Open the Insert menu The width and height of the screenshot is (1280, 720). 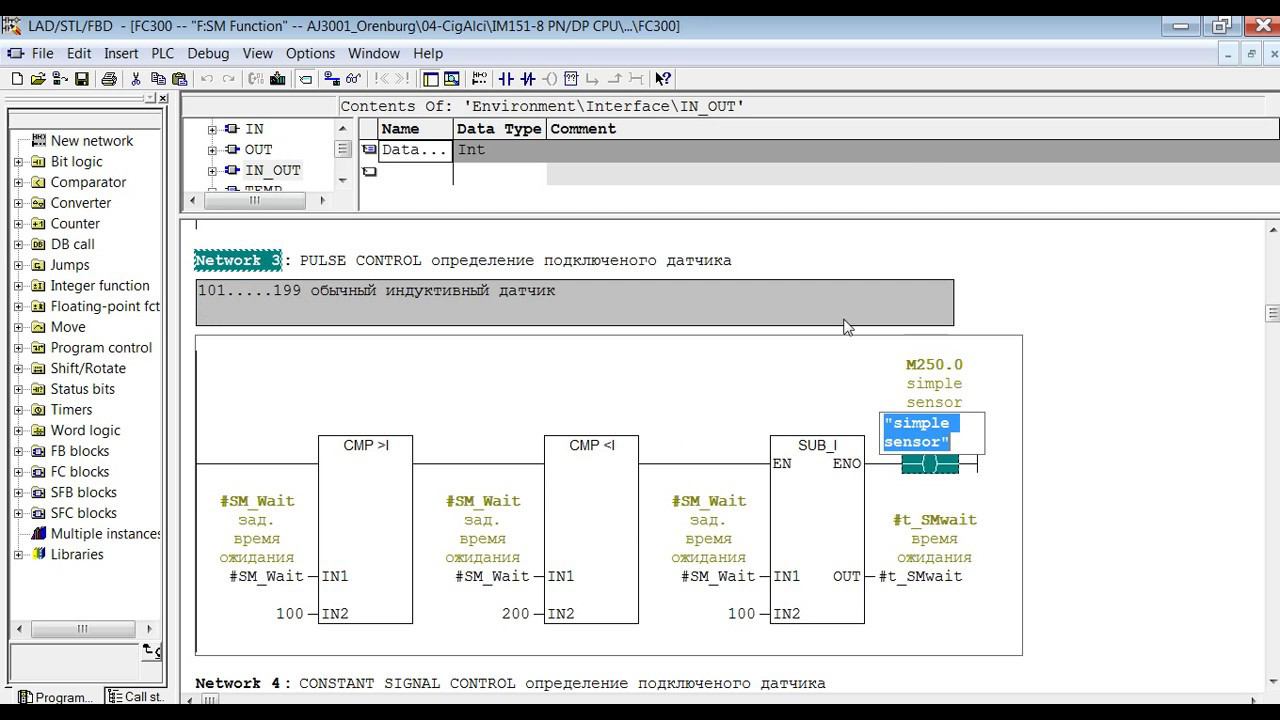click(121, 54)
